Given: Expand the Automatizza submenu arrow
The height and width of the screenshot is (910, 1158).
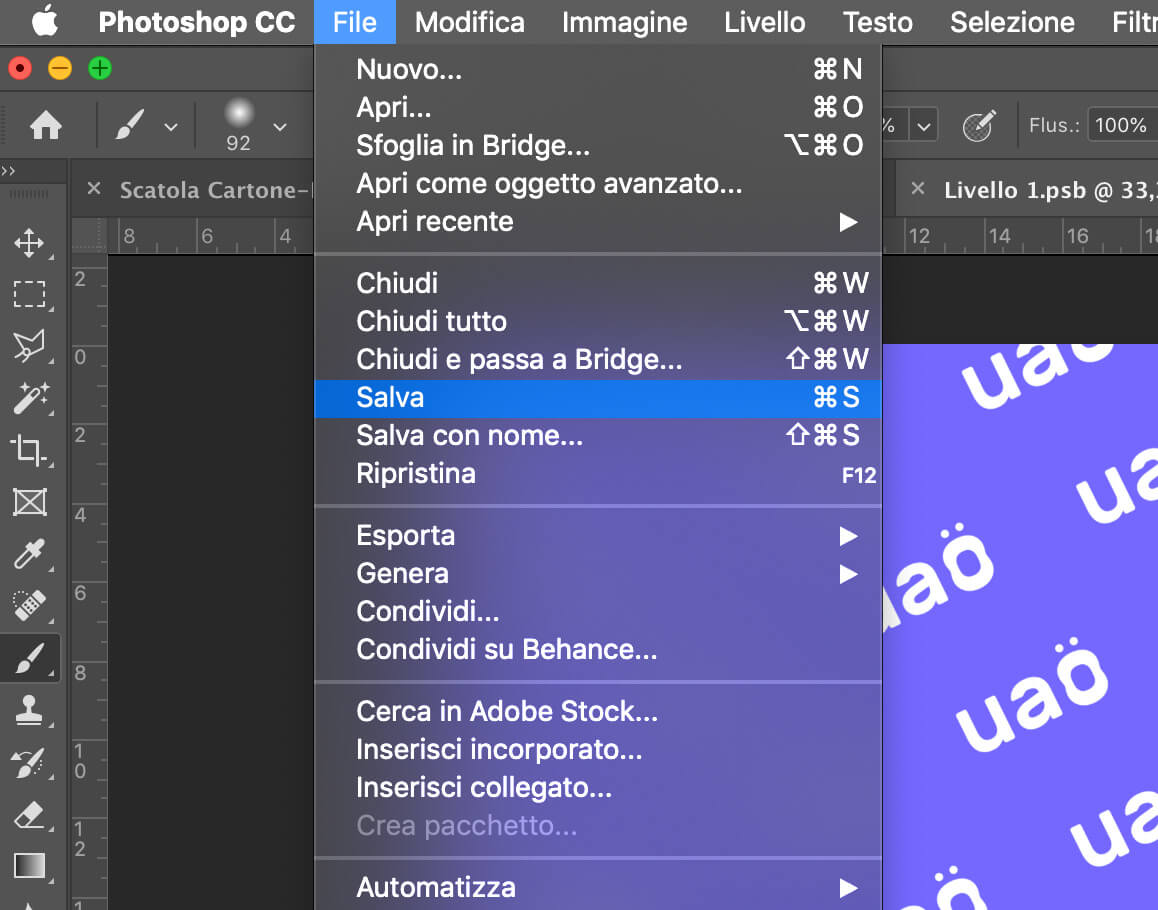Looking at the screenshot, I should (x=848, y=888).
